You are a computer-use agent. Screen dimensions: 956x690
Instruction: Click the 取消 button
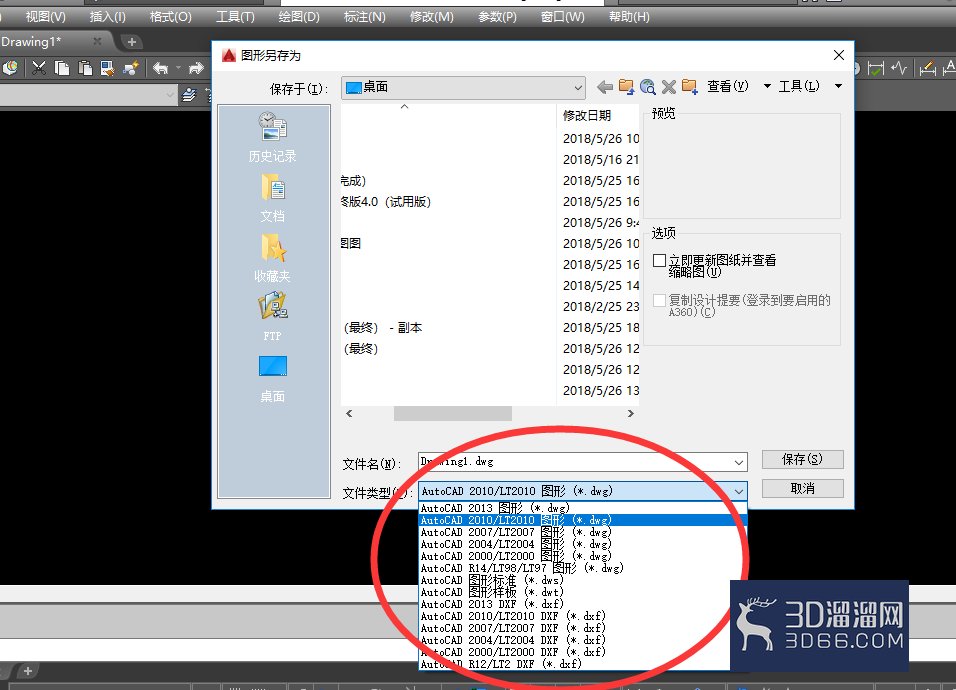point(802,488)
